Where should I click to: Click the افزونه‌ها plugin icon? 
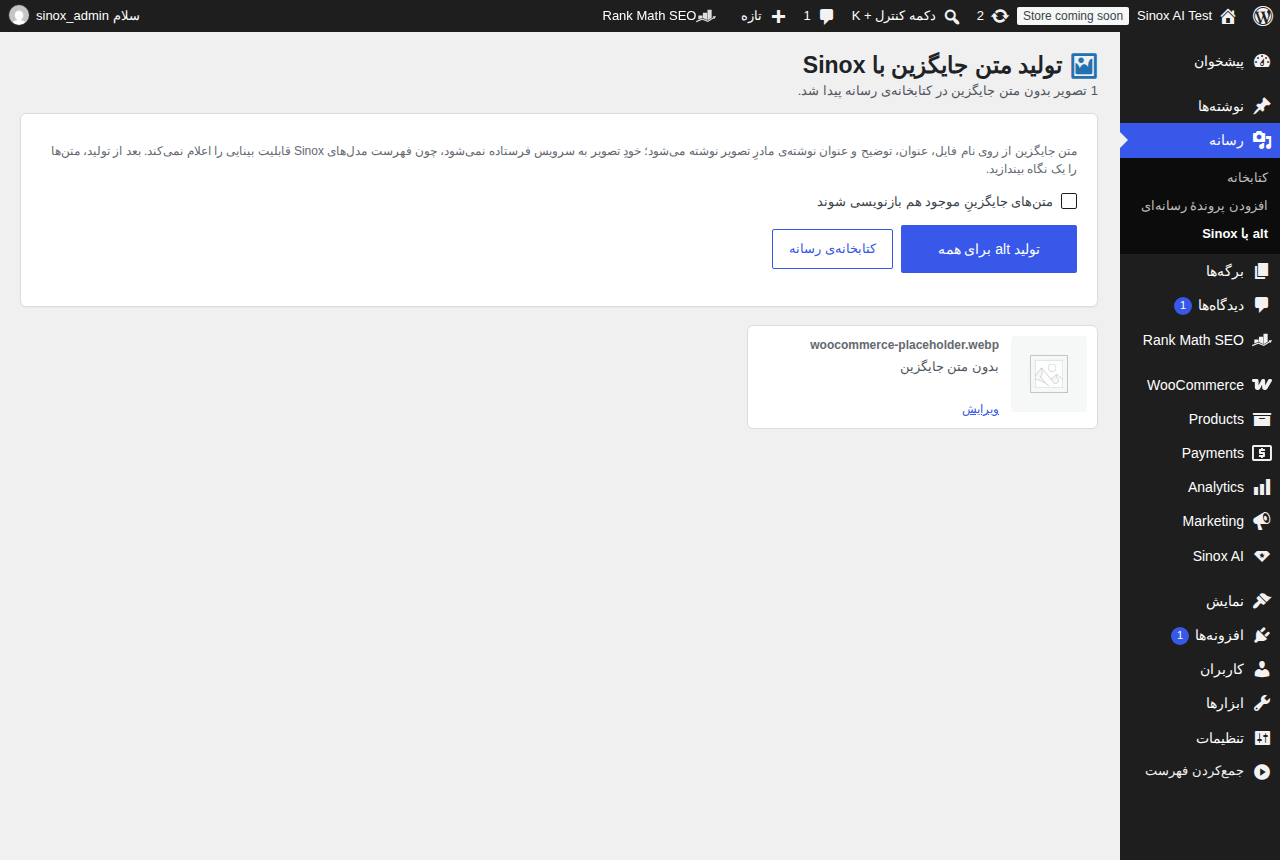point(1262,635)
